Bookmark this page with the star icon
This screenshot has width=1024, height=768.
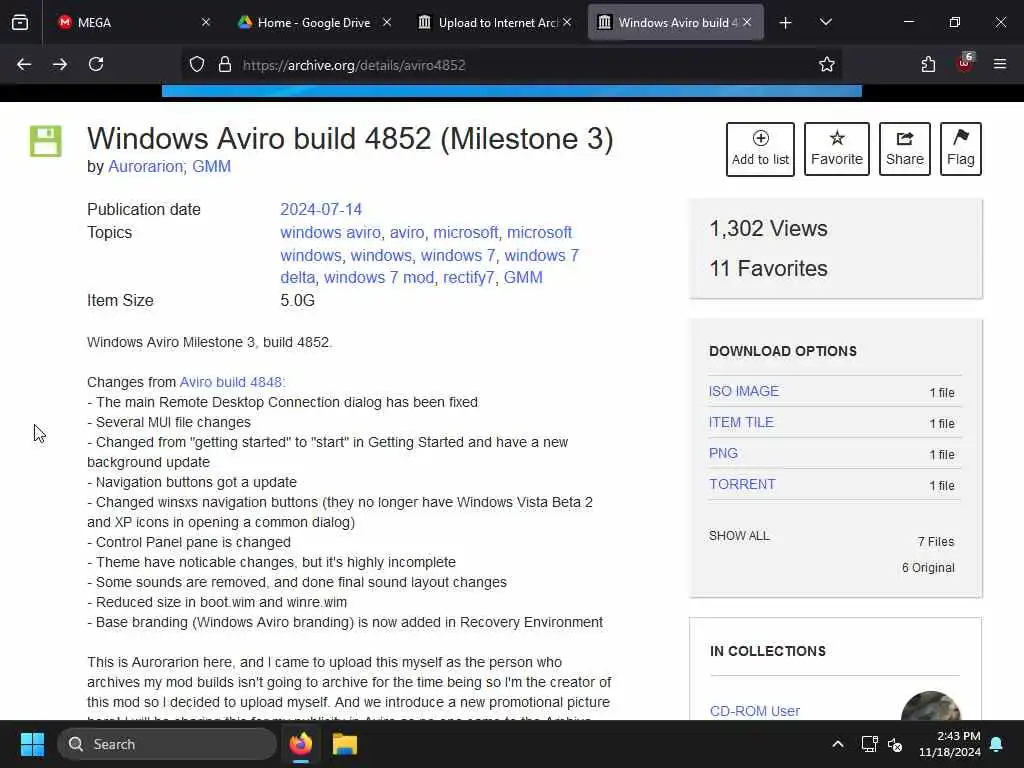827,64
